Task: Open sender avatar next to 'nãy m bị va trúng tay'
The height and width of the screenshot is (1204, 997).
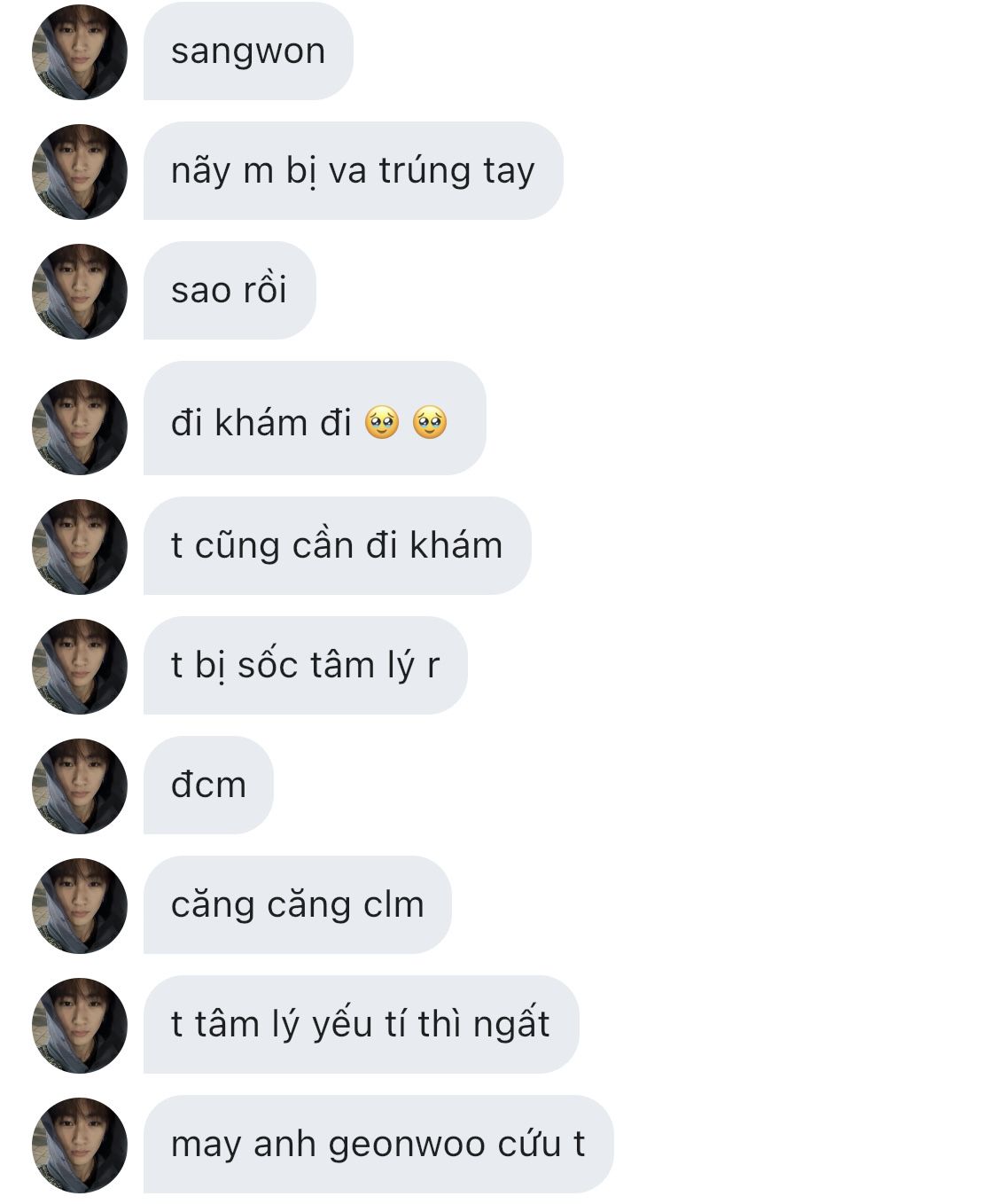Action: (x=80, y=171)
